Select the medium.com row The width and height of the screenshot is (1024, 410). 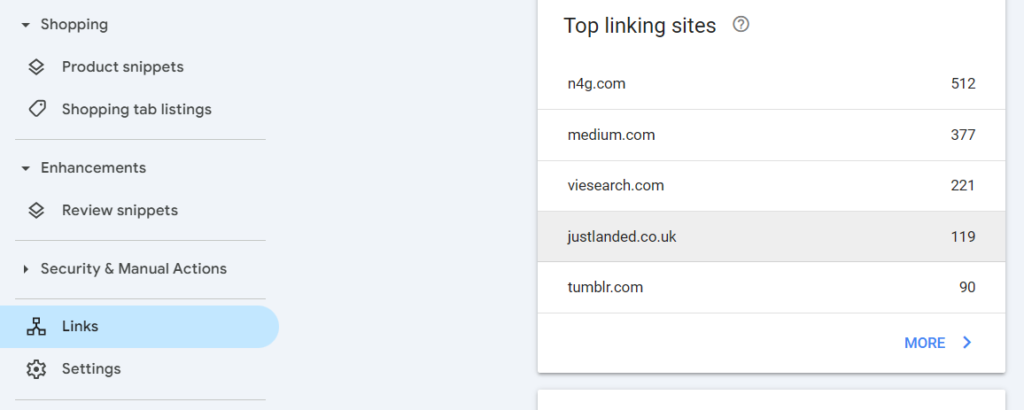[771, 135]
